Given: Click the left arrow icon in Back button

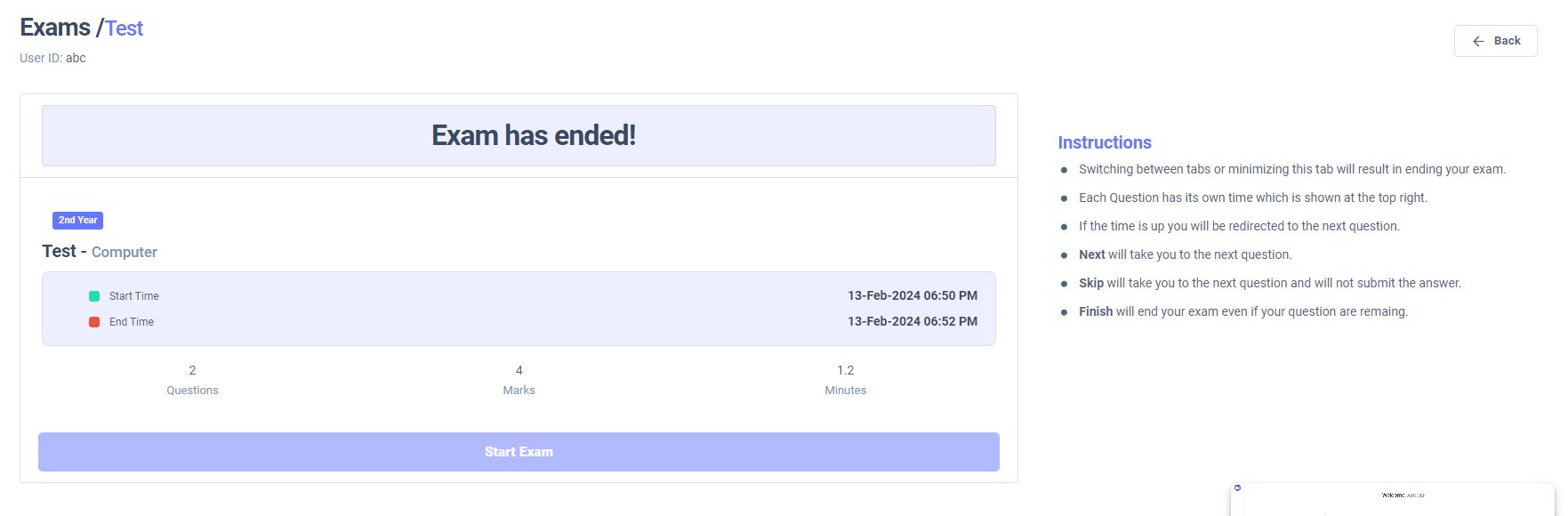Looking at the screenshot, I should [1478, 41].
